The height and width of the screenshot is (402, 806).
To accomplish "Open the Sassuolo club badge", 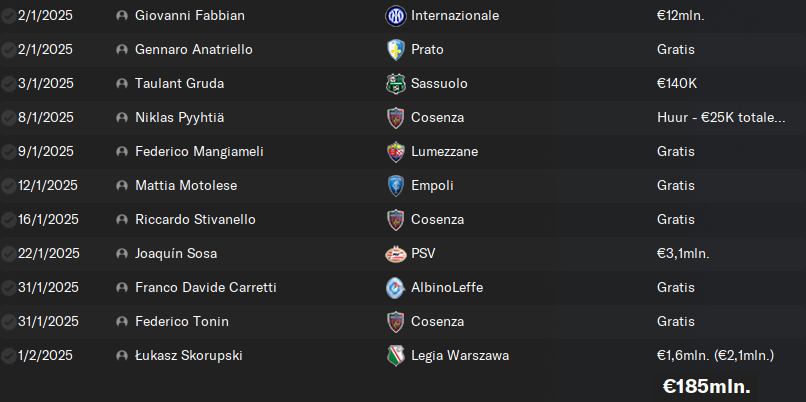I will pyautogui.click(x=396, y=84).
